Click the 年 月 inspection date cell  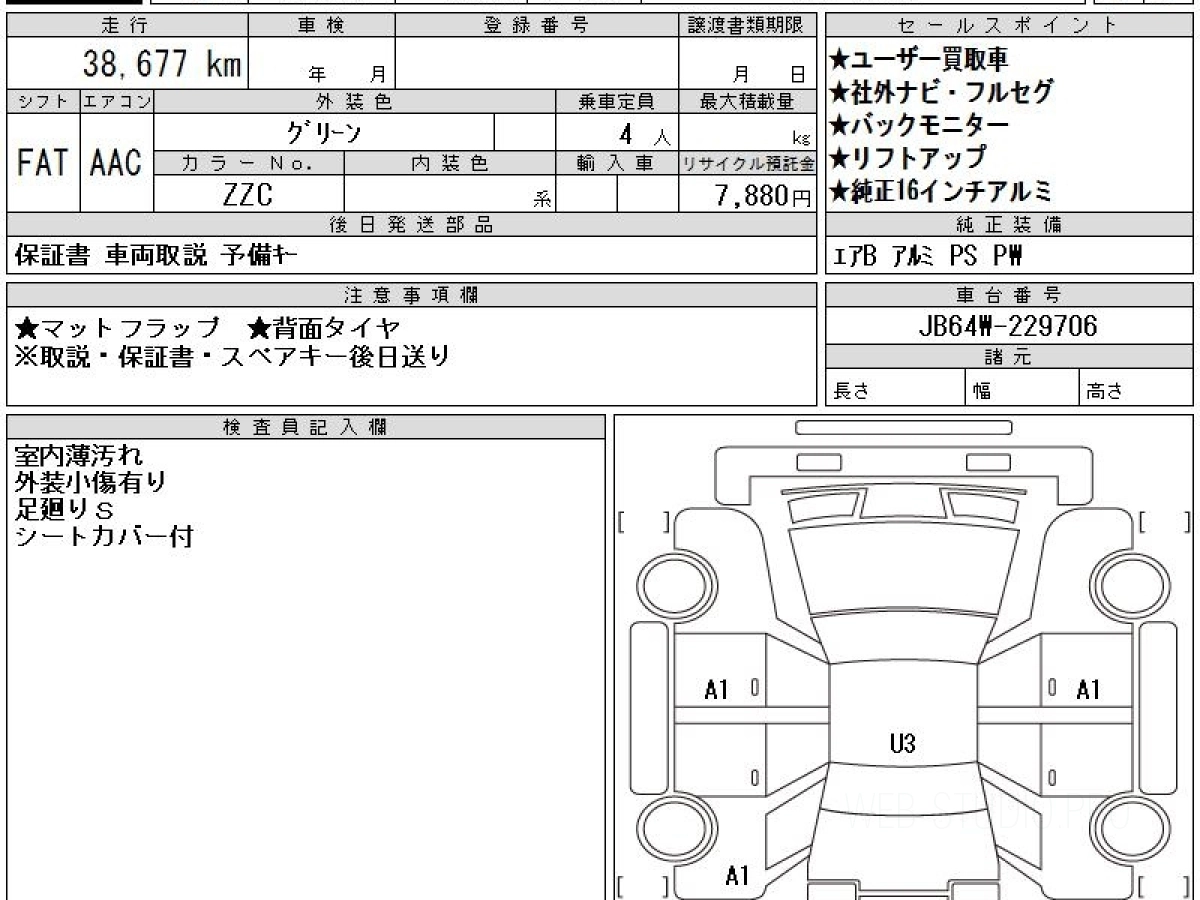321,64
